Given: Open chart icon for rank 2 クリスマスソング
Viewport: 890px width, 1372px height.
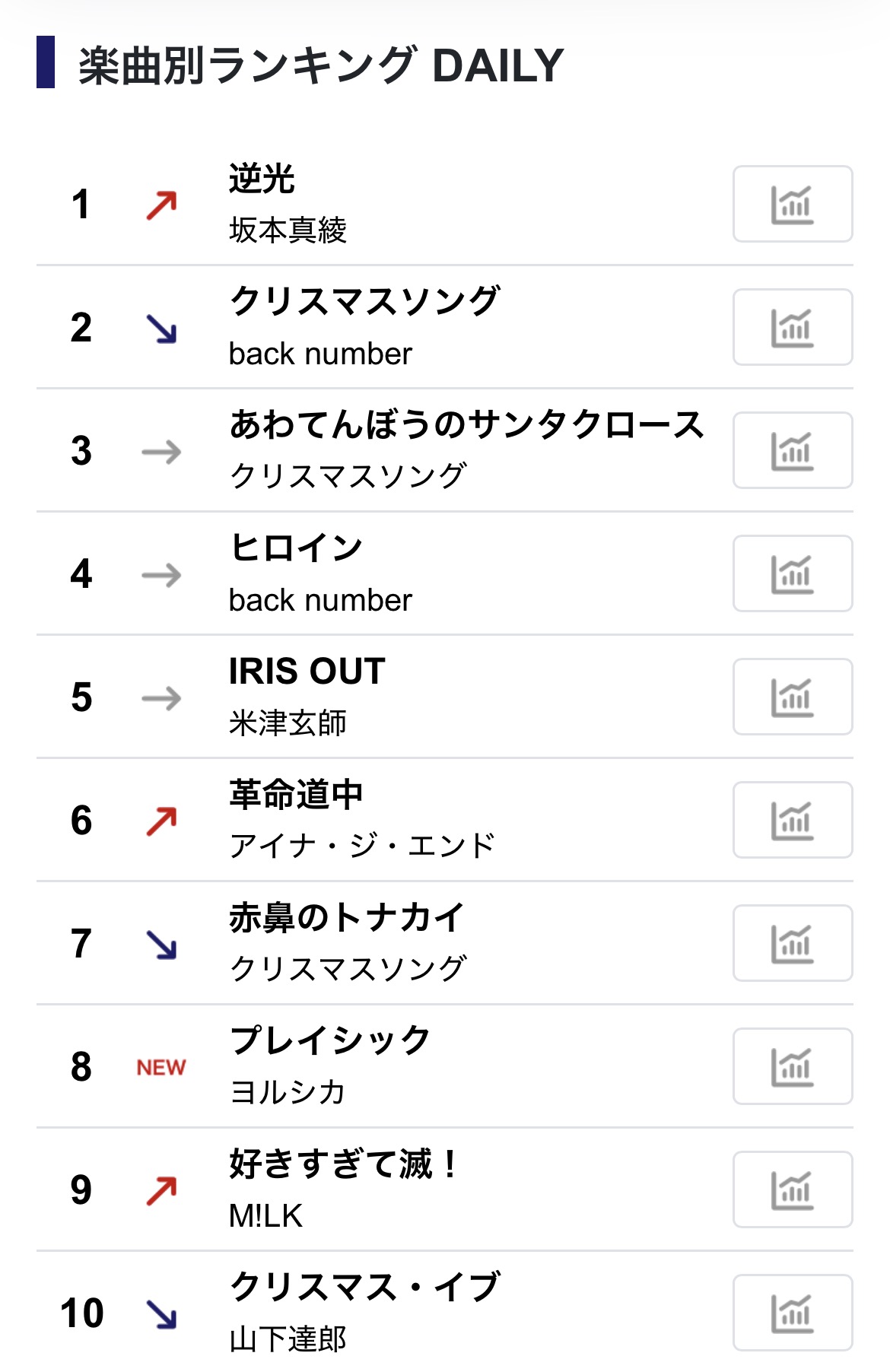Looking at the screenshot, I should click(x=792, y=327).
